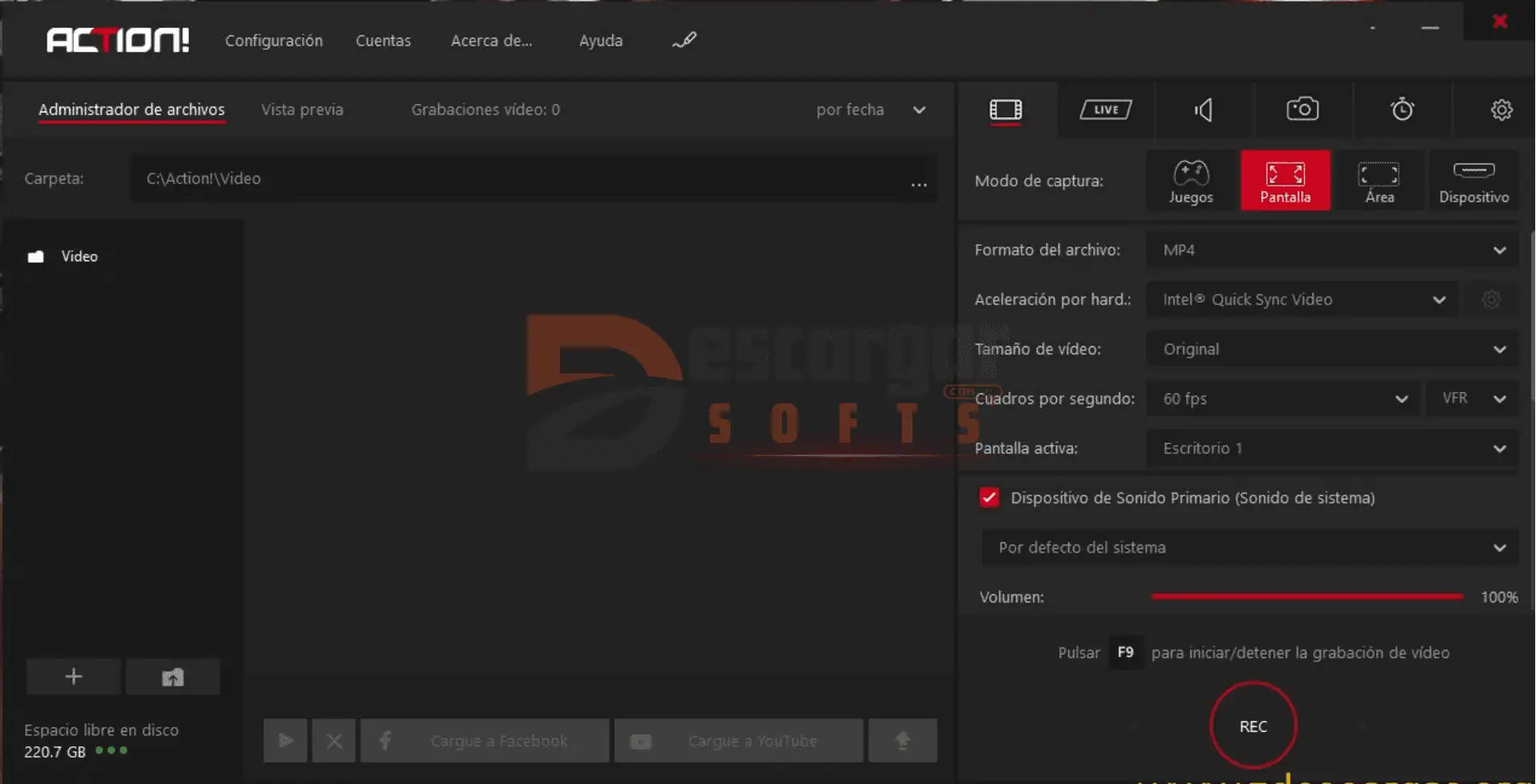Image resolution: width=1536 pixels, height=784 pixels.
Task: Open the video recording tab icon
Action: pos(1006,110)
